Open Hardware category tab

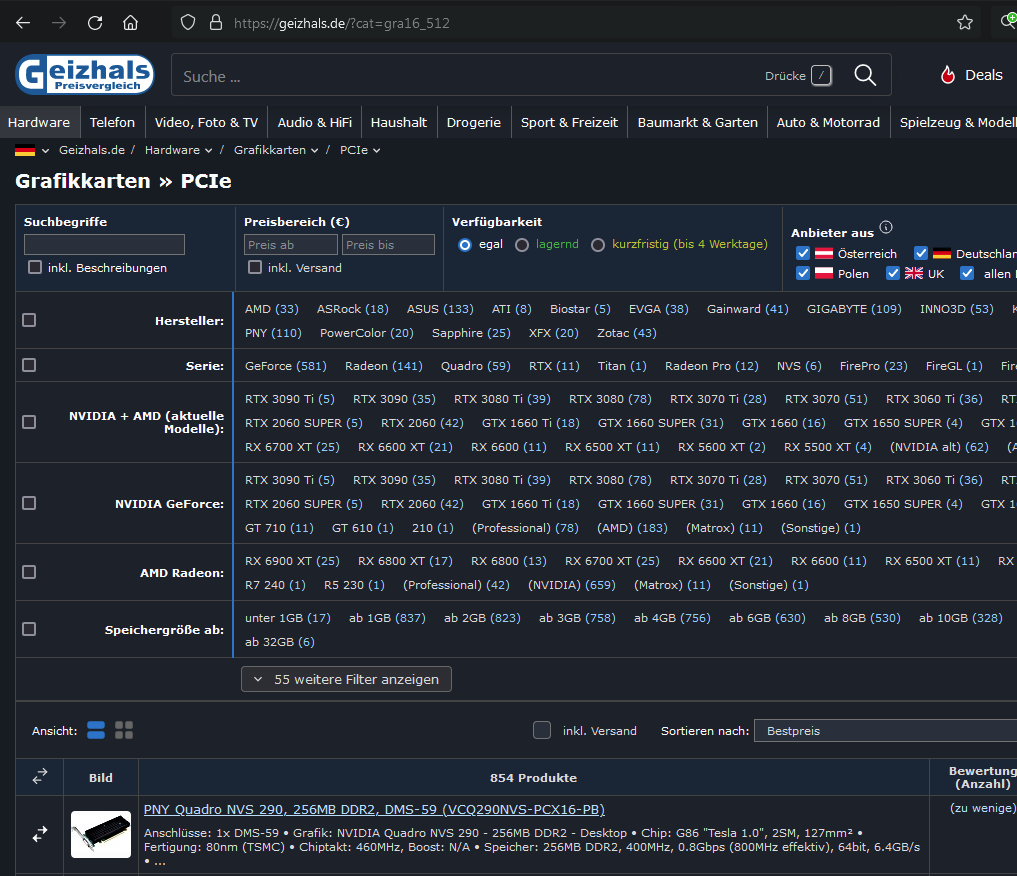point(39,123)
